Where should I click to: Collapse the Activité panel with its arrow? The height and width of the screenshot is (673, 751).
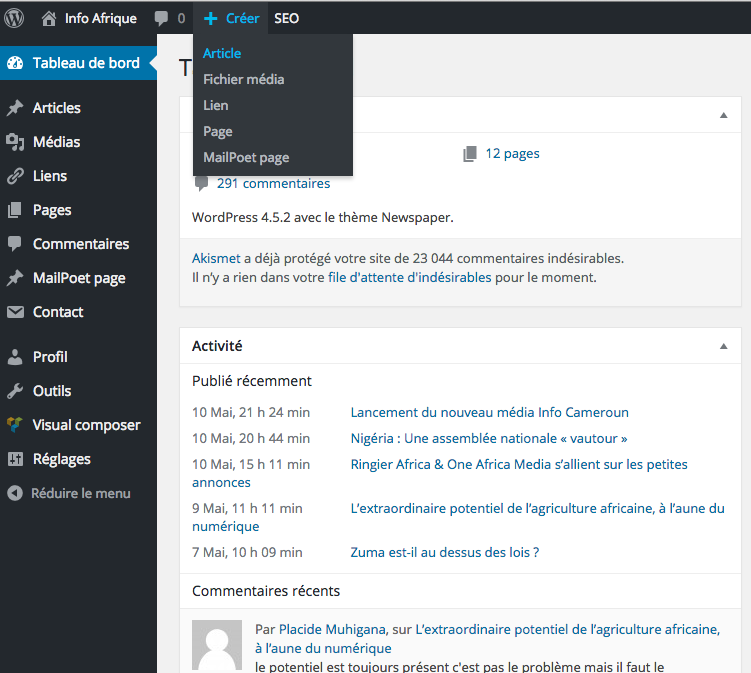click(x=723, y=346)
